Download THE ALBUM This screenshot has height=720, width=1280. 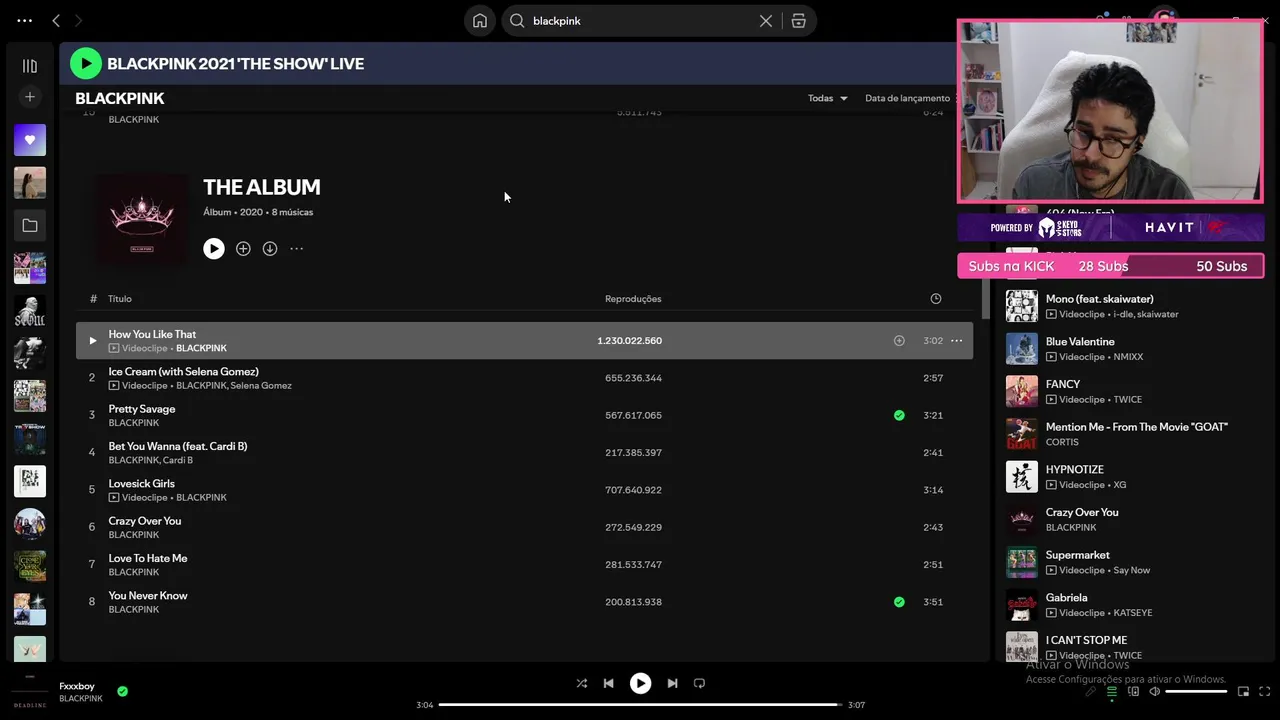click(x=270, y=249)
